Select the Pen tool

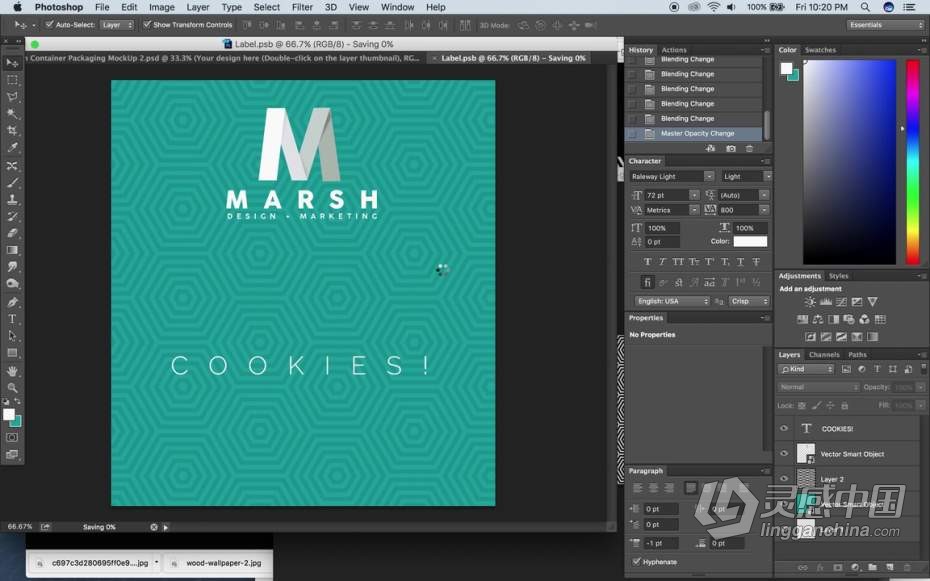click(x=12, y=302)
